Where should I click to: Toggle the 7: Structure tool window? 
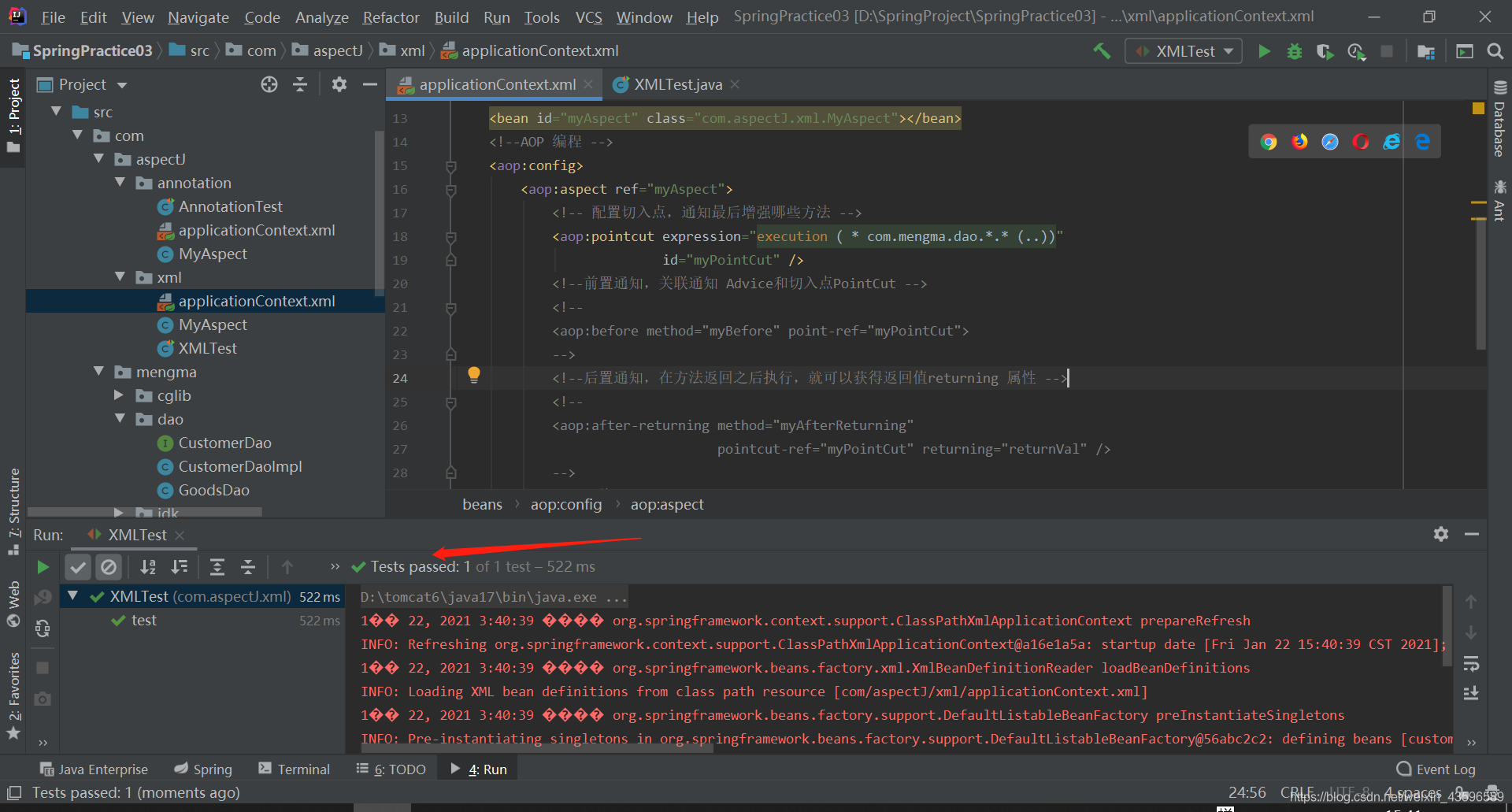(x=13, y=511)
